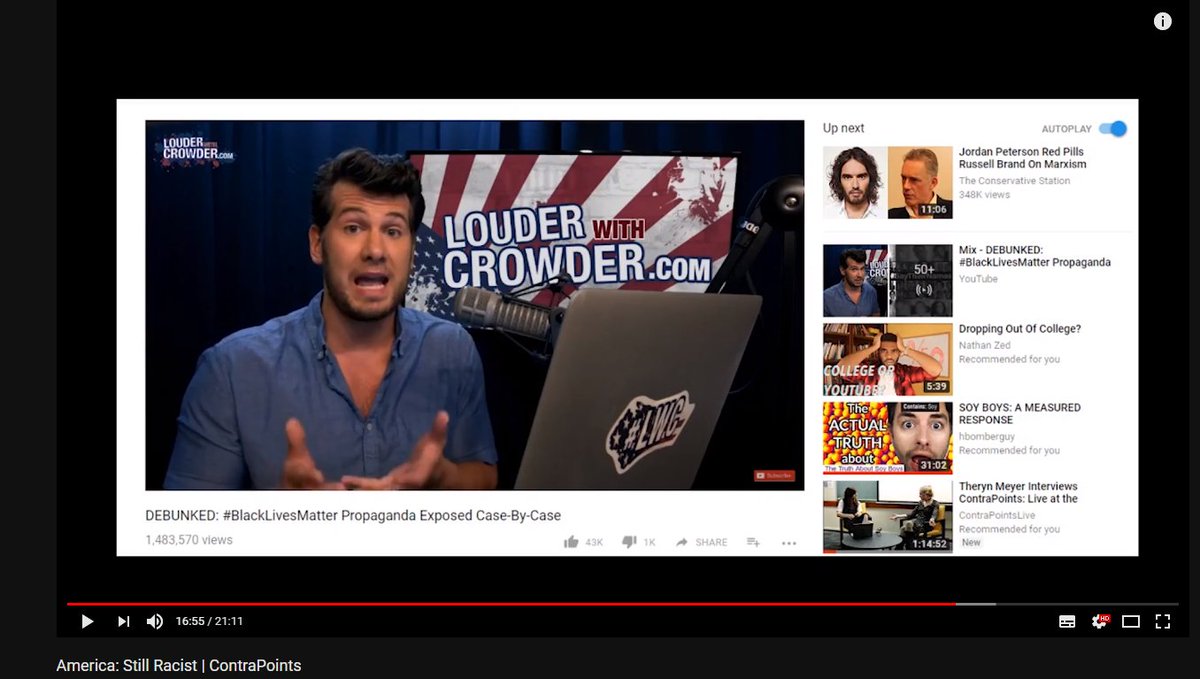The width and height of the screenshot is (1200, 679).
Task: Click the thumbs down dislike icon
Action: (x=629, y=542)
